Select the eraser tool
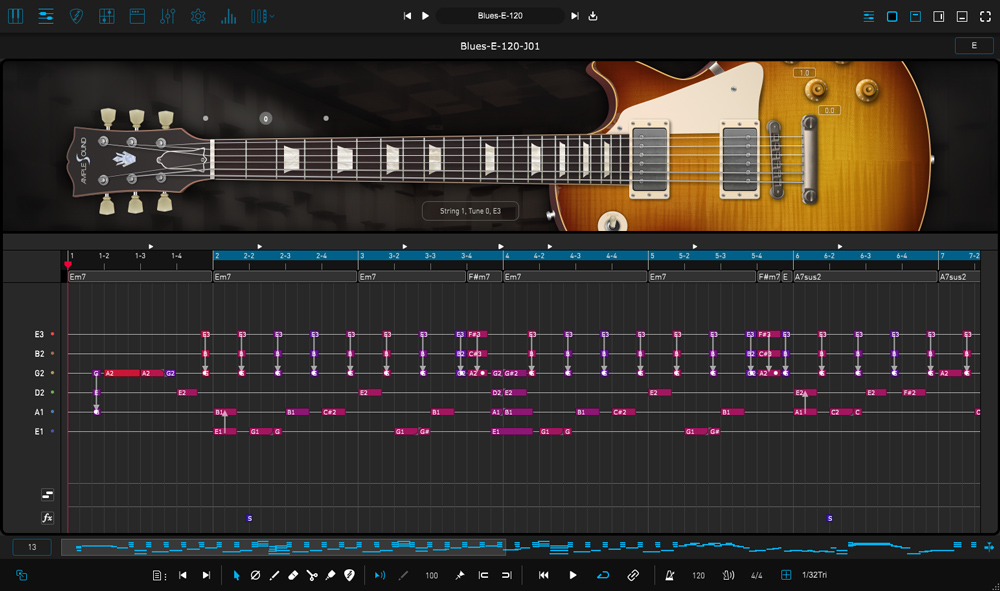The height and width of the screenshot is (591, 1000). (293, 575)
